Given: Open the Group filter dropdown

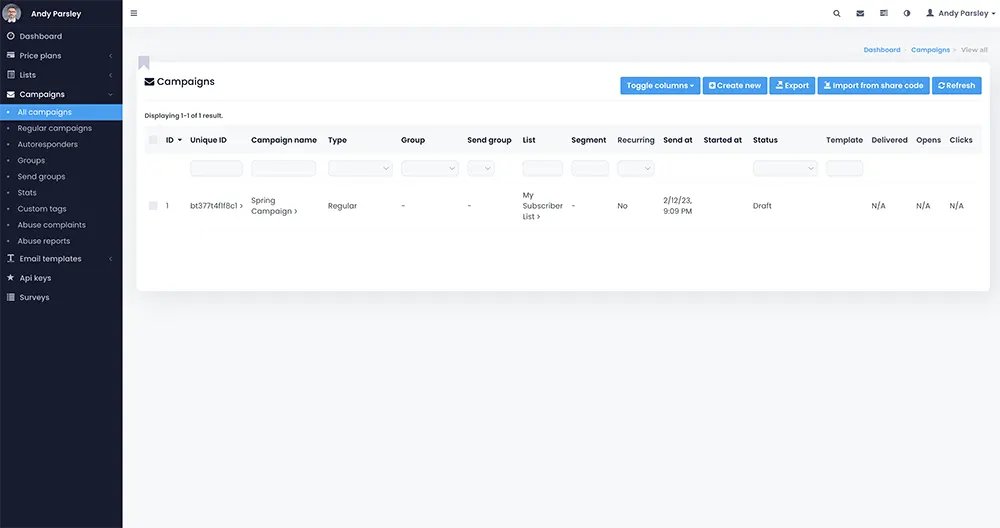Looking at the screenshot, I should pos(430,168).
